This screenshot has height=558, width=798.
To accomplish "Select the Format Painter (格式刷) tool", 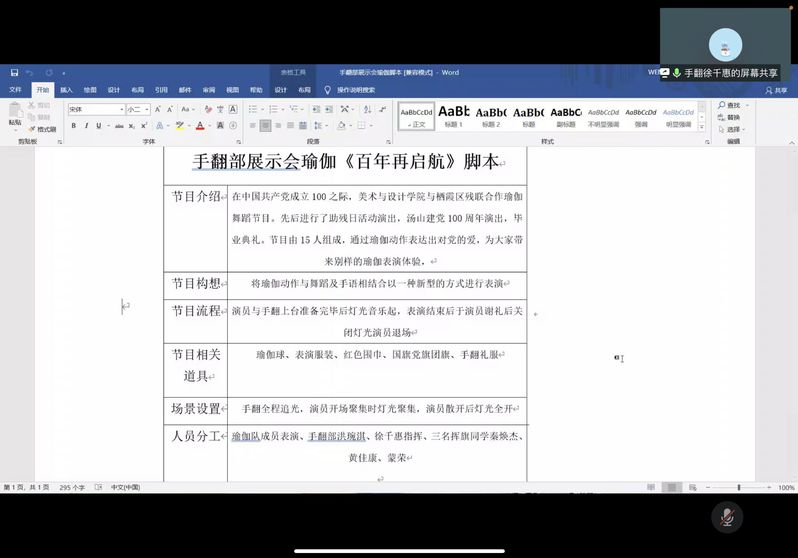I will coord(42,129).
